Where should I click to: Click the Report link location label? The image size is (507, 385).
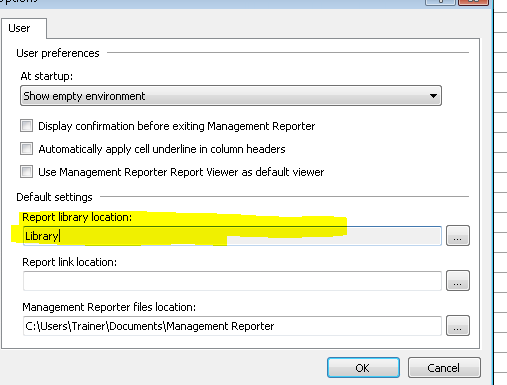pyautogui.click(x=69, y=262)
